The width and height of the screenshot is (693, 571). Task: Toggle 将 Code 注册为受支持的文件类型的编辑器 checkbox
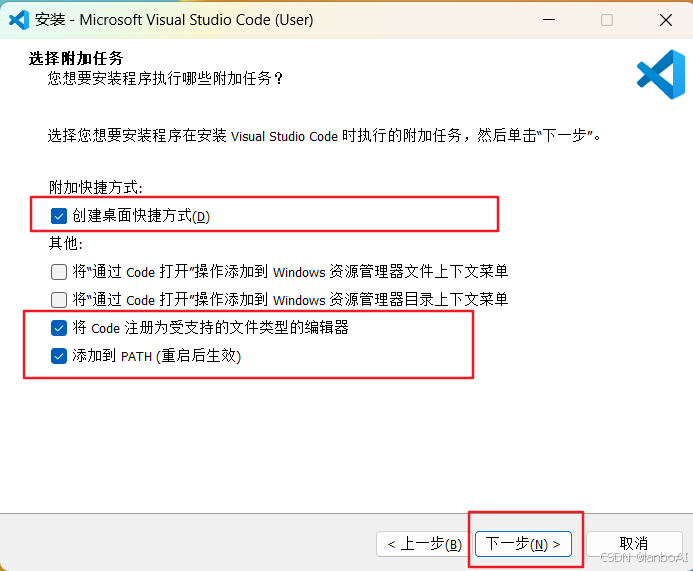click(59, 328)
